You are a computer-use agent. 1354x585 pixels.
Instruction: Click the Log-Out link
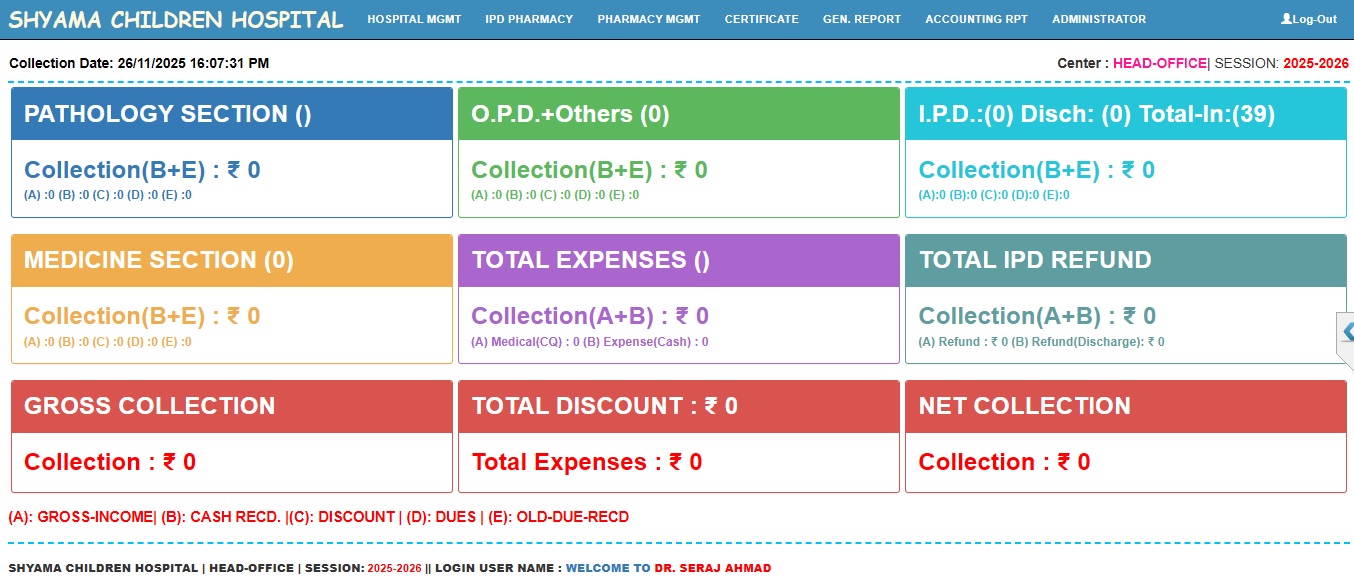[1314, 19]
